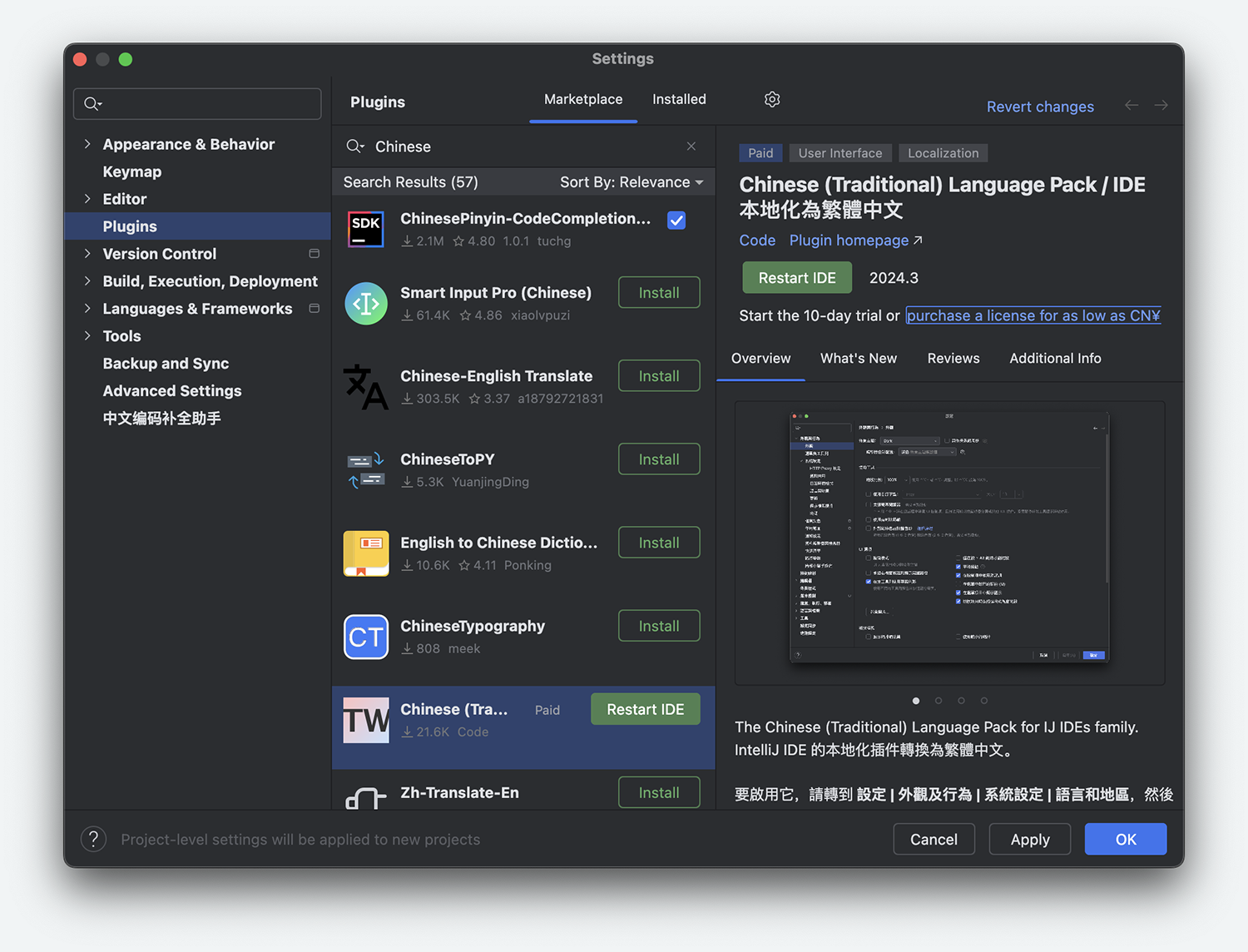Select the 中文编码补全助手 settings item

[161, 419]
